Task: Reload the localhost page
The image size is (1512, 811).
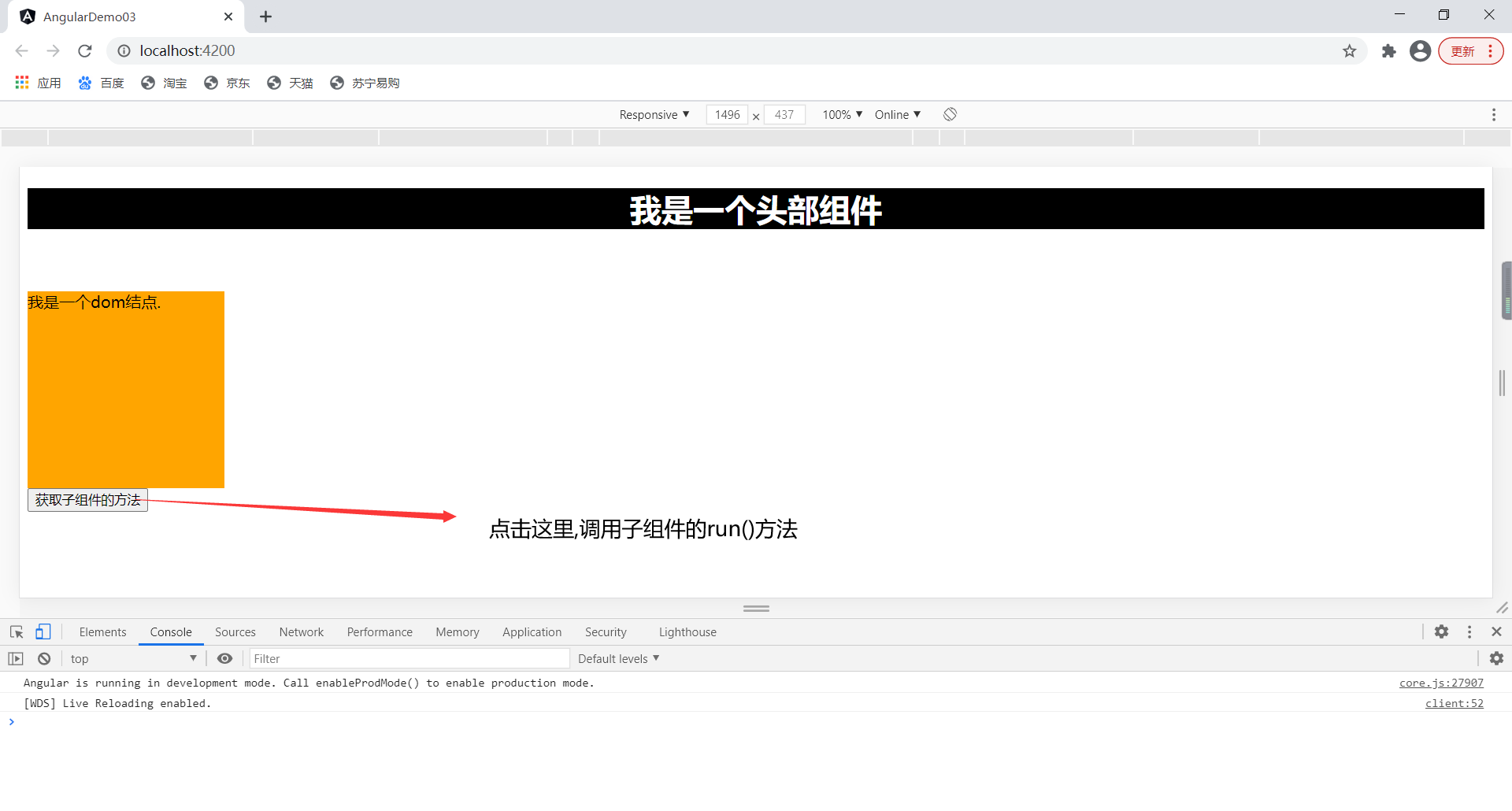Action: [x=85, y=51]
